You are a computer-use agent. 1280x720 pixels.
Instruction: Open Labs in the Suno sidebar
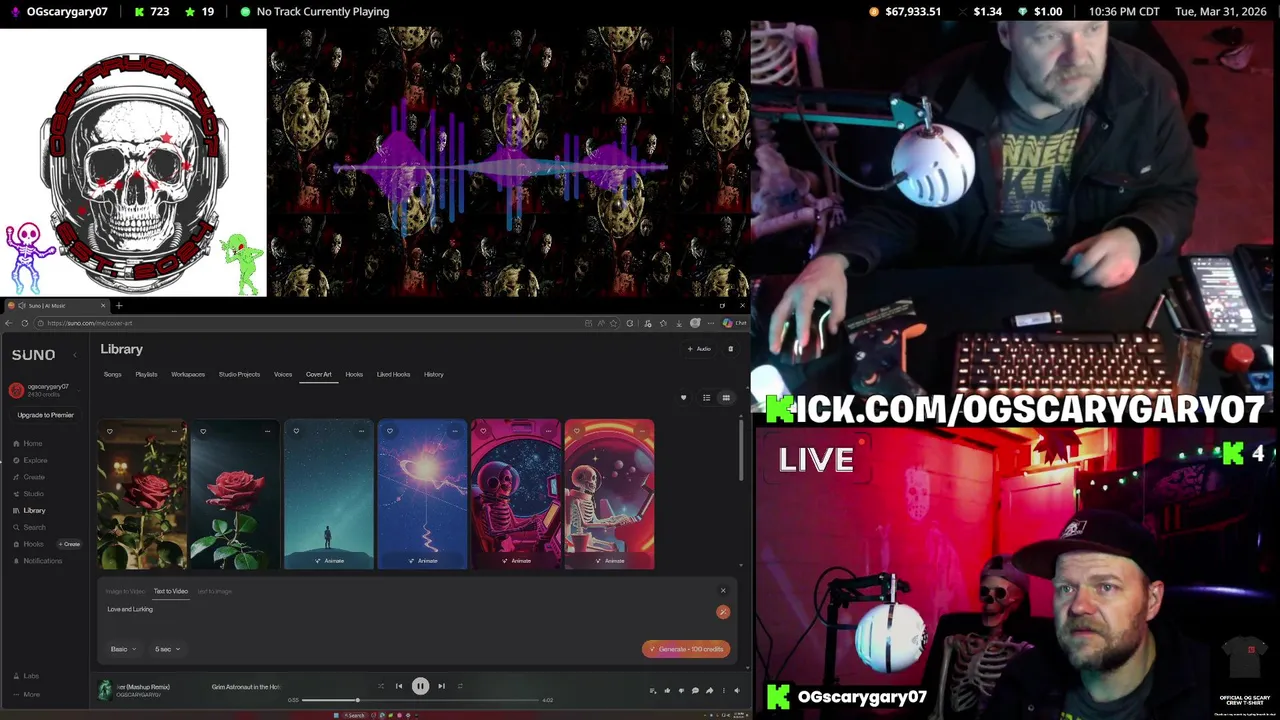coord(26,676)
